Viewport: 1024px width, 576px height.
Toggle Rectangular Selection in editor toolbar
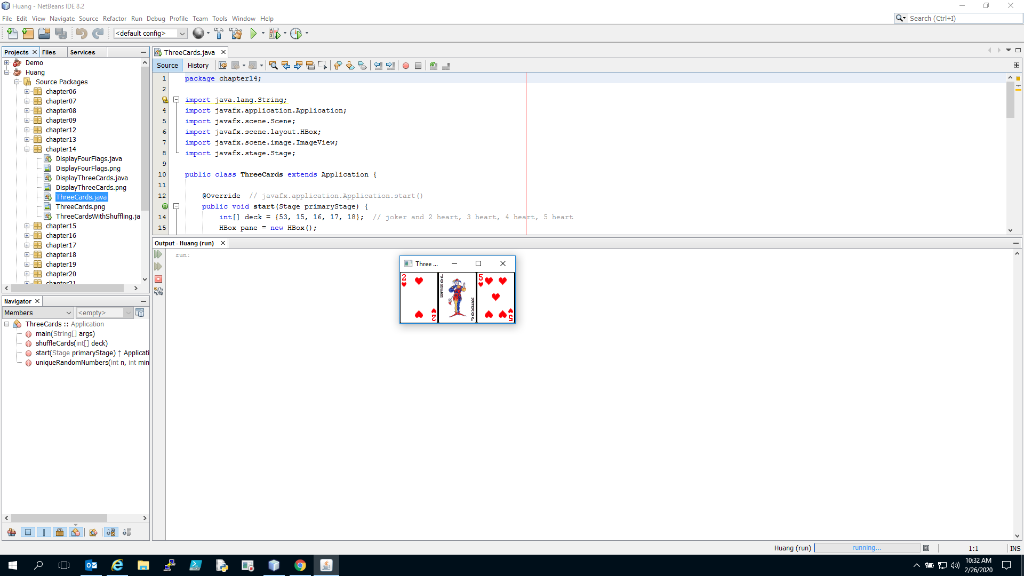pos(322,65)
